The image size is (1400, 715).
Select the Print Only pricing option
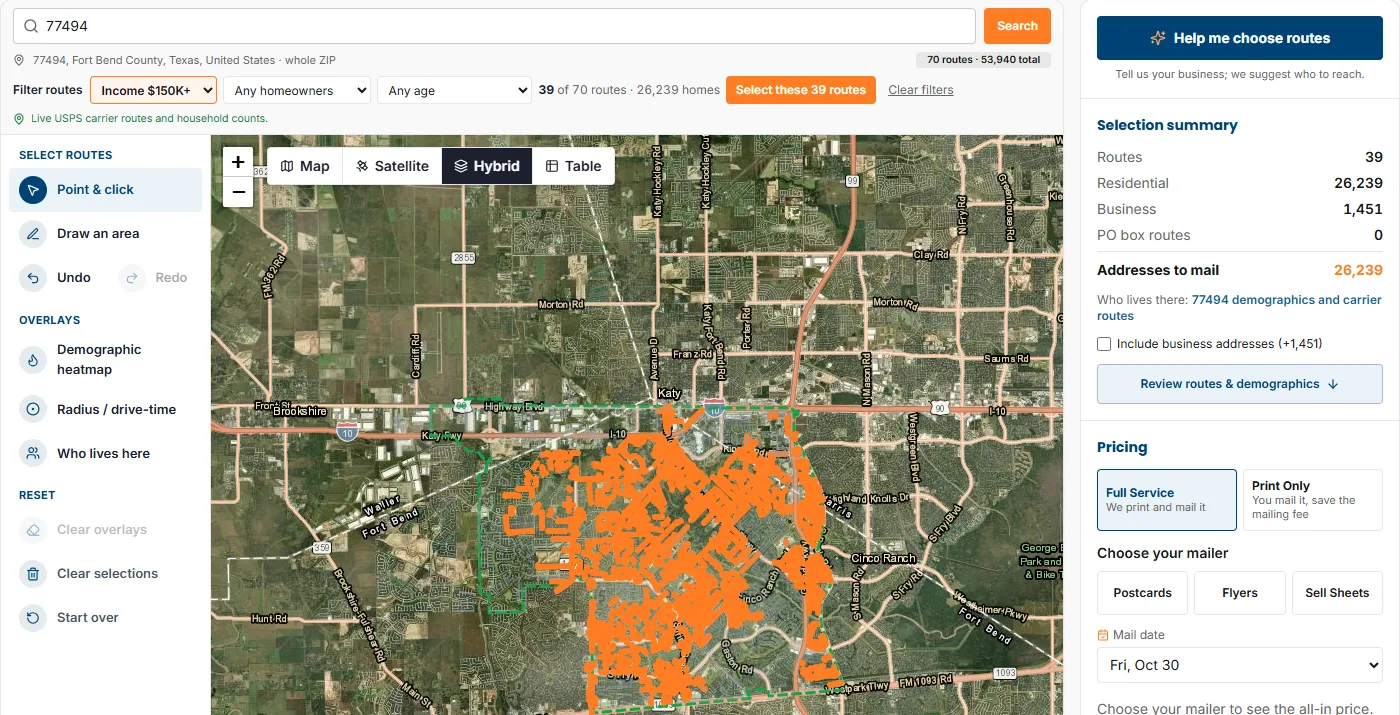pyautogui.click(x=1313, y=500)
